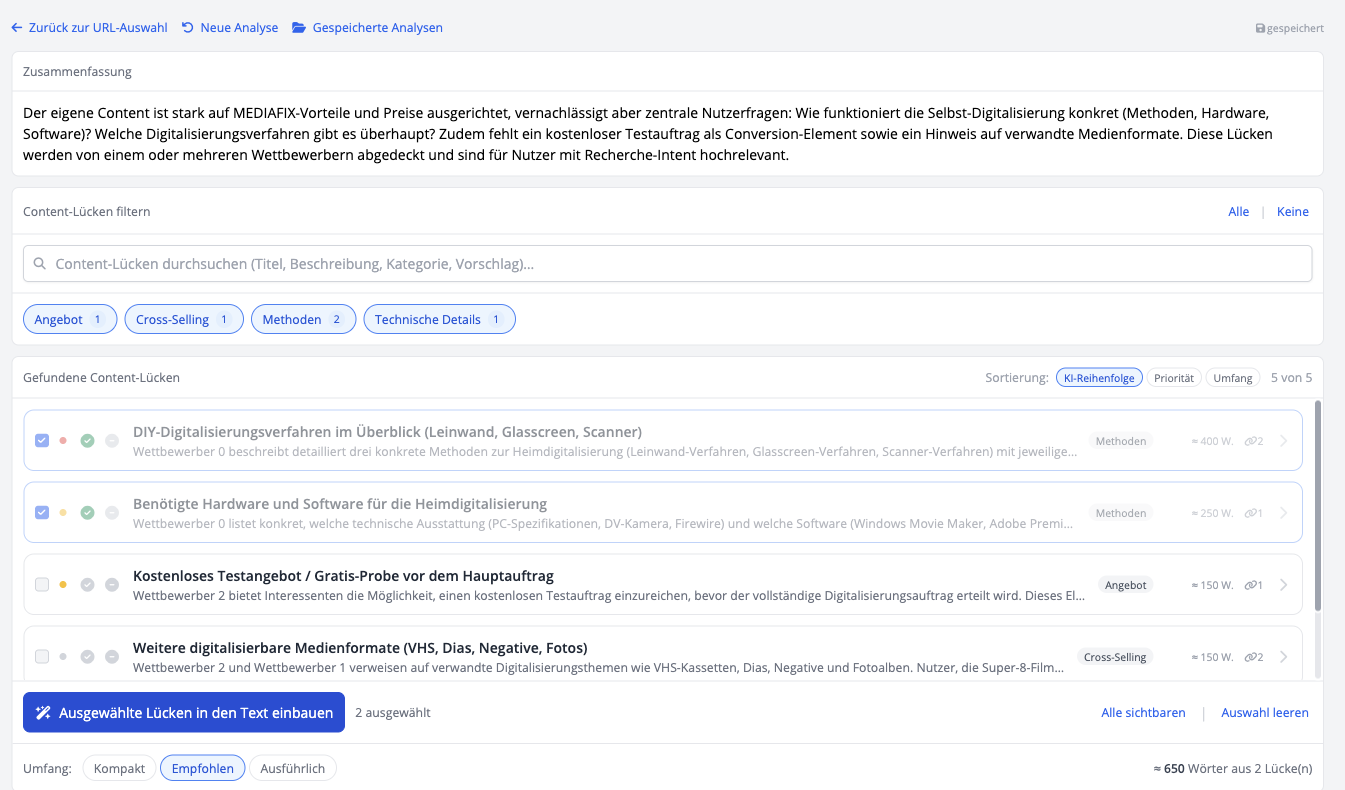
Task: Check the Weitere digitalisierbare Medienformate checkbox
Action: (x=42, y=657)
